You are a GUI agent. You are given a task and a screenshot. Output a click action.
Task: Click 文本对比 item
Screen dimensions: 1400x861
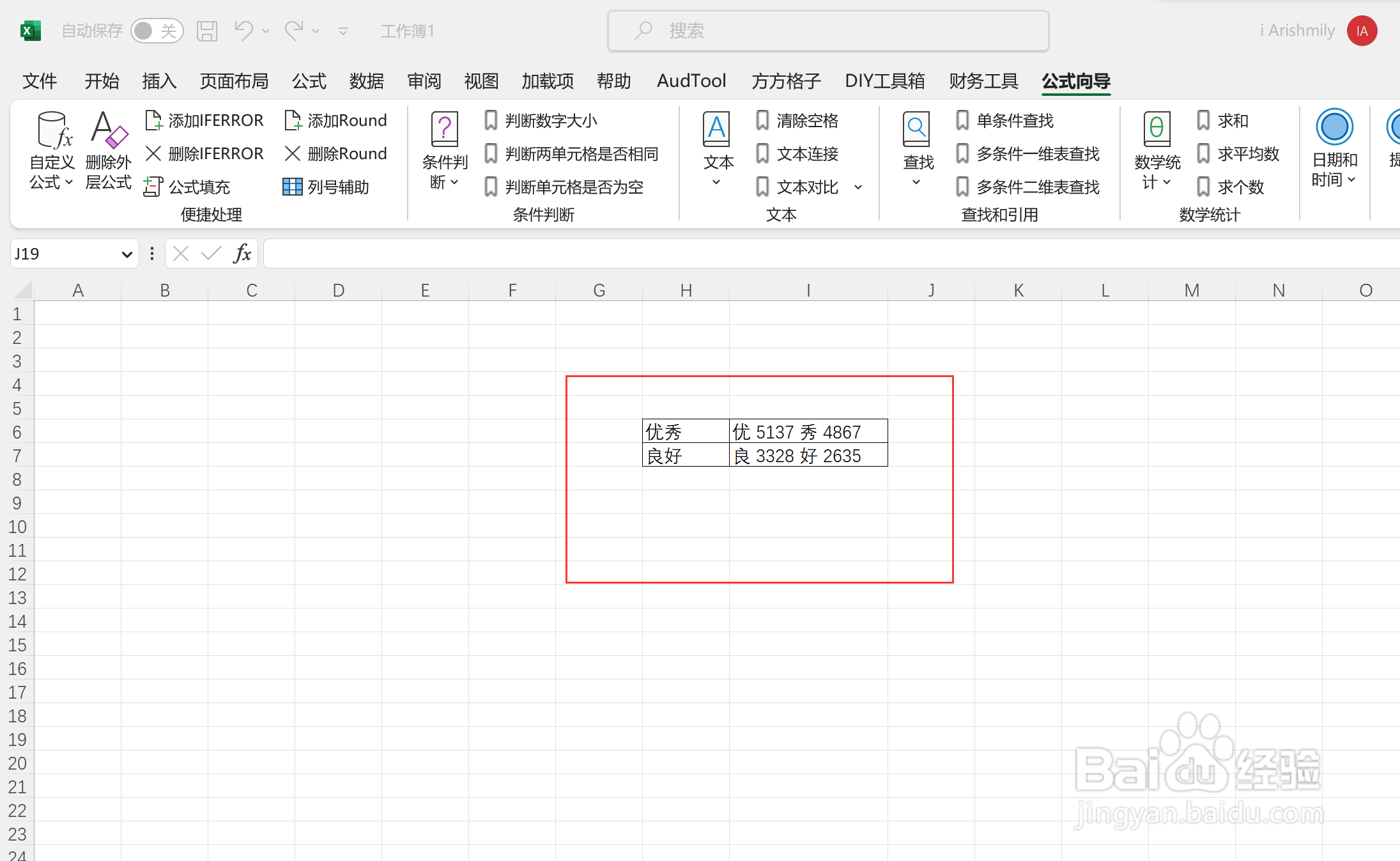point(796,187)
